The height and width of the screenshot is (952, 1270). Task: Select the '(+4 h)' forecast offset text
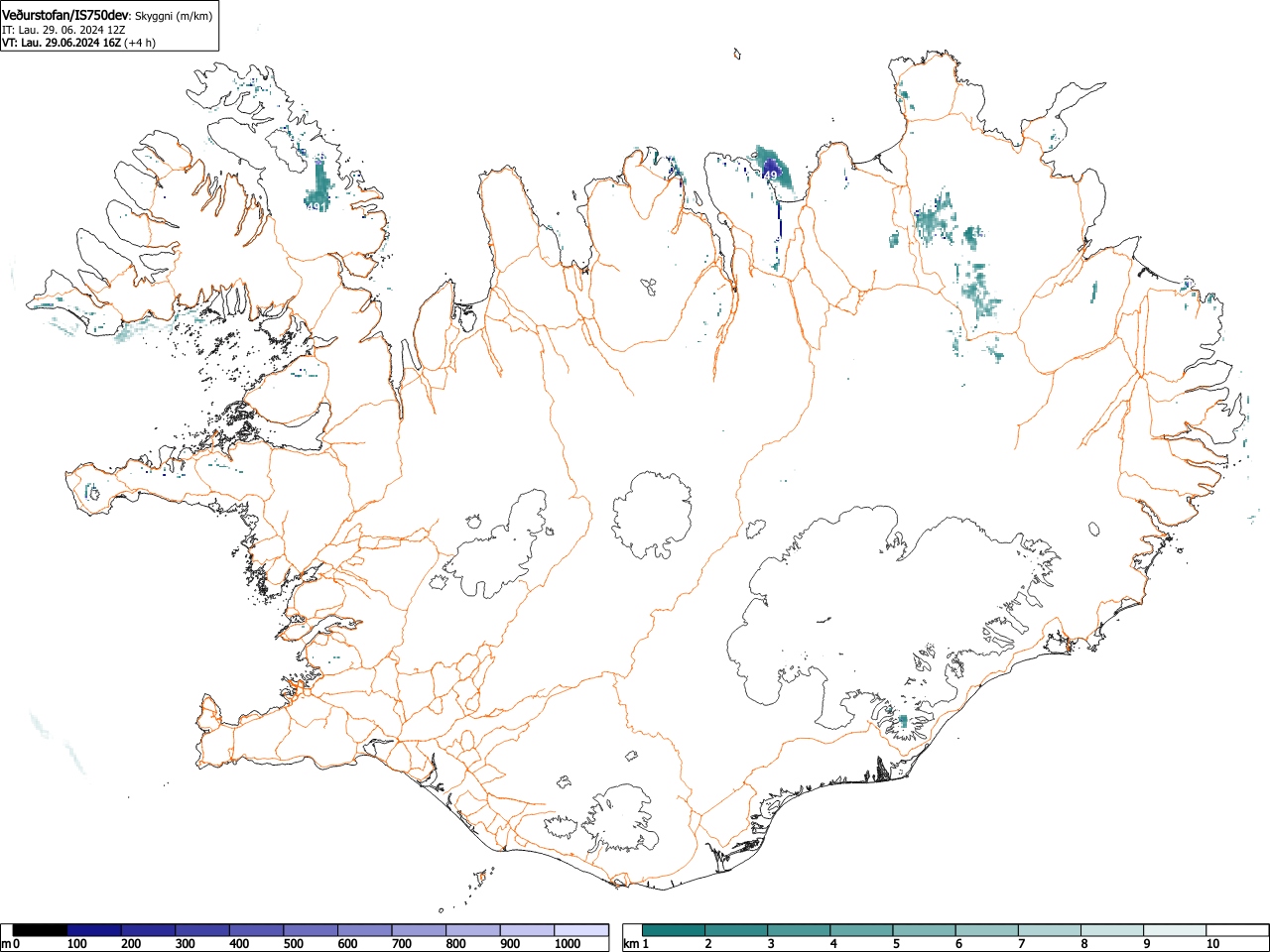point(140,43)
